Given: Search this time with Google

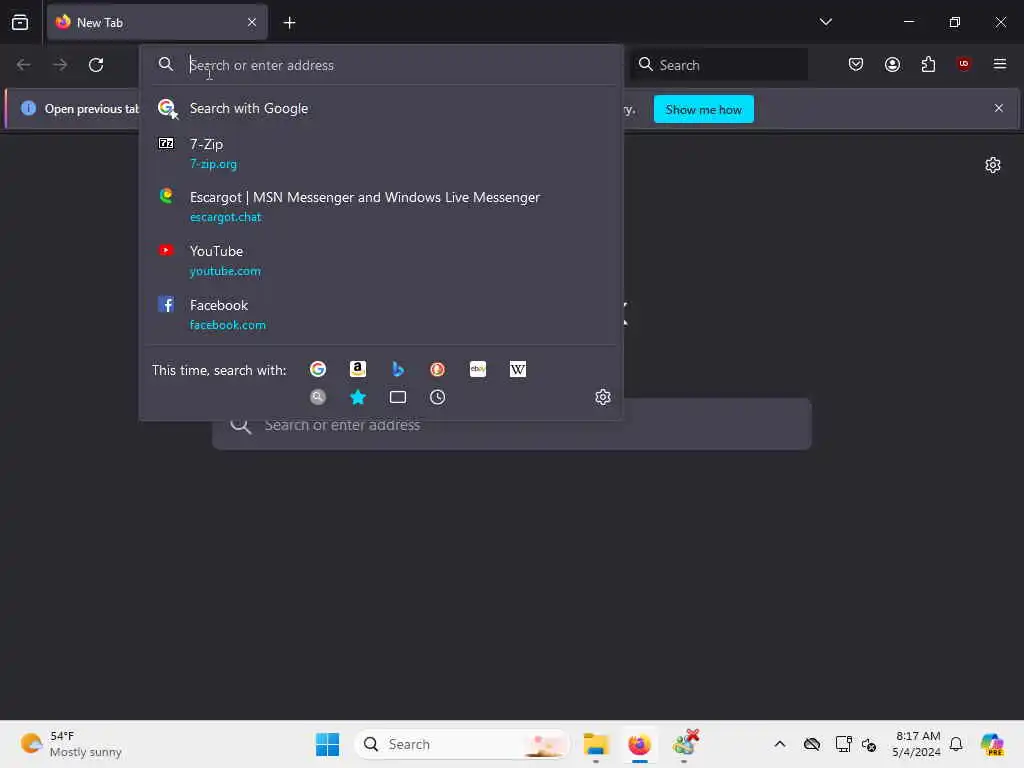Looking at the screenshot, I should tap(318, 370).
